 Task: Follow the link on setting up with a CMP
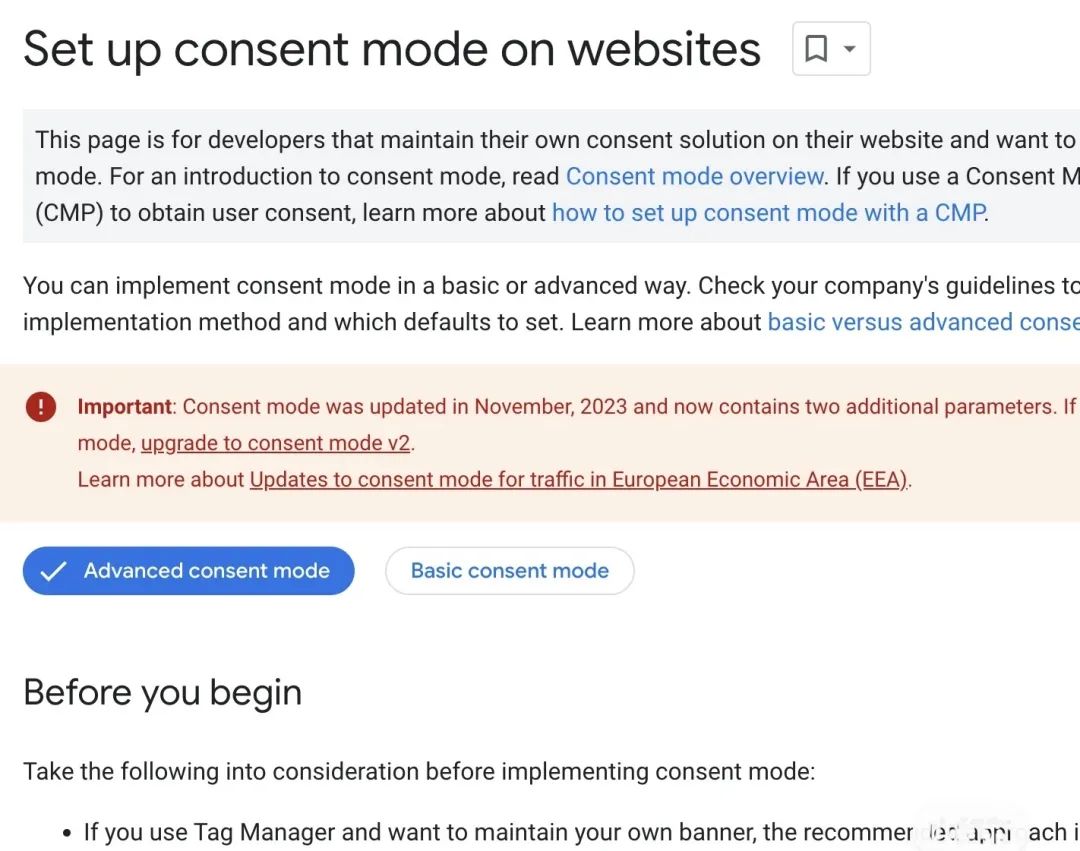click(x=768, y=212)
